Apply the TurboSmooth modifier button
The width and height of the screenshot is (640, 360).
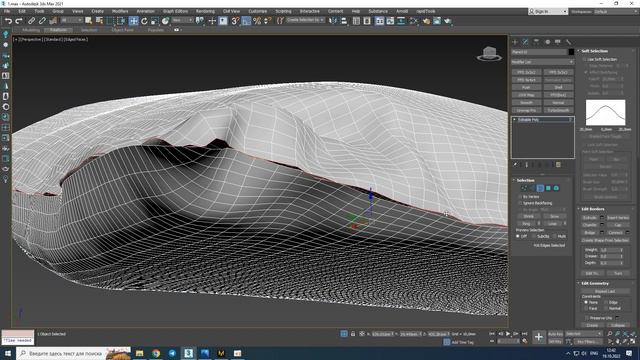tap(558, 110)
